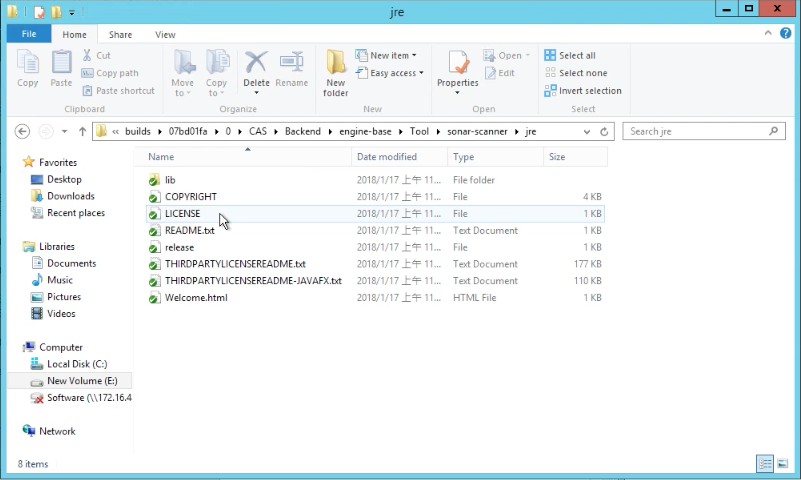Click the Back navigation arrow
This screenshot has height=480, width=801.
coord(22,131)
